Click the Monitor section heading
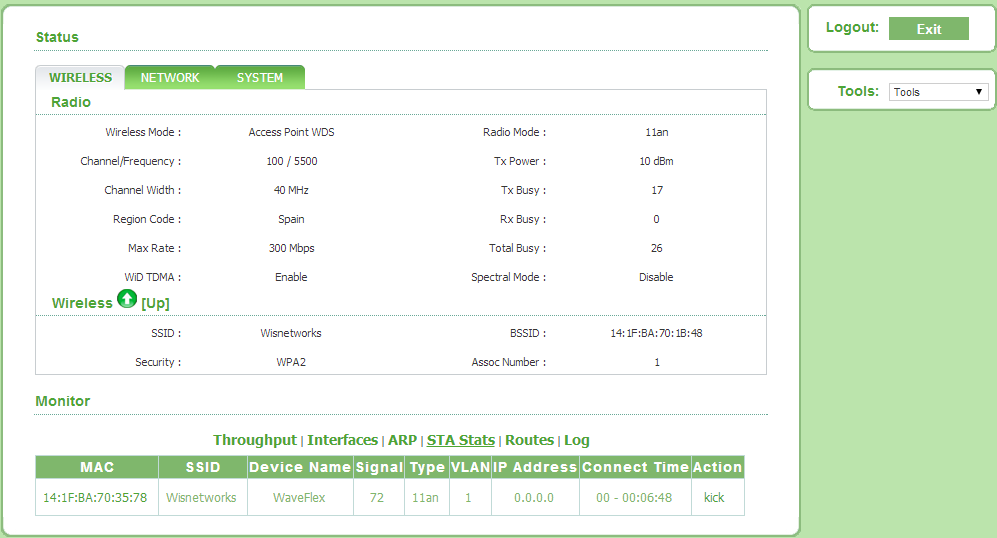Image resolution: width=997 pixels, height=538 pixels. click(x=62, y=401)
